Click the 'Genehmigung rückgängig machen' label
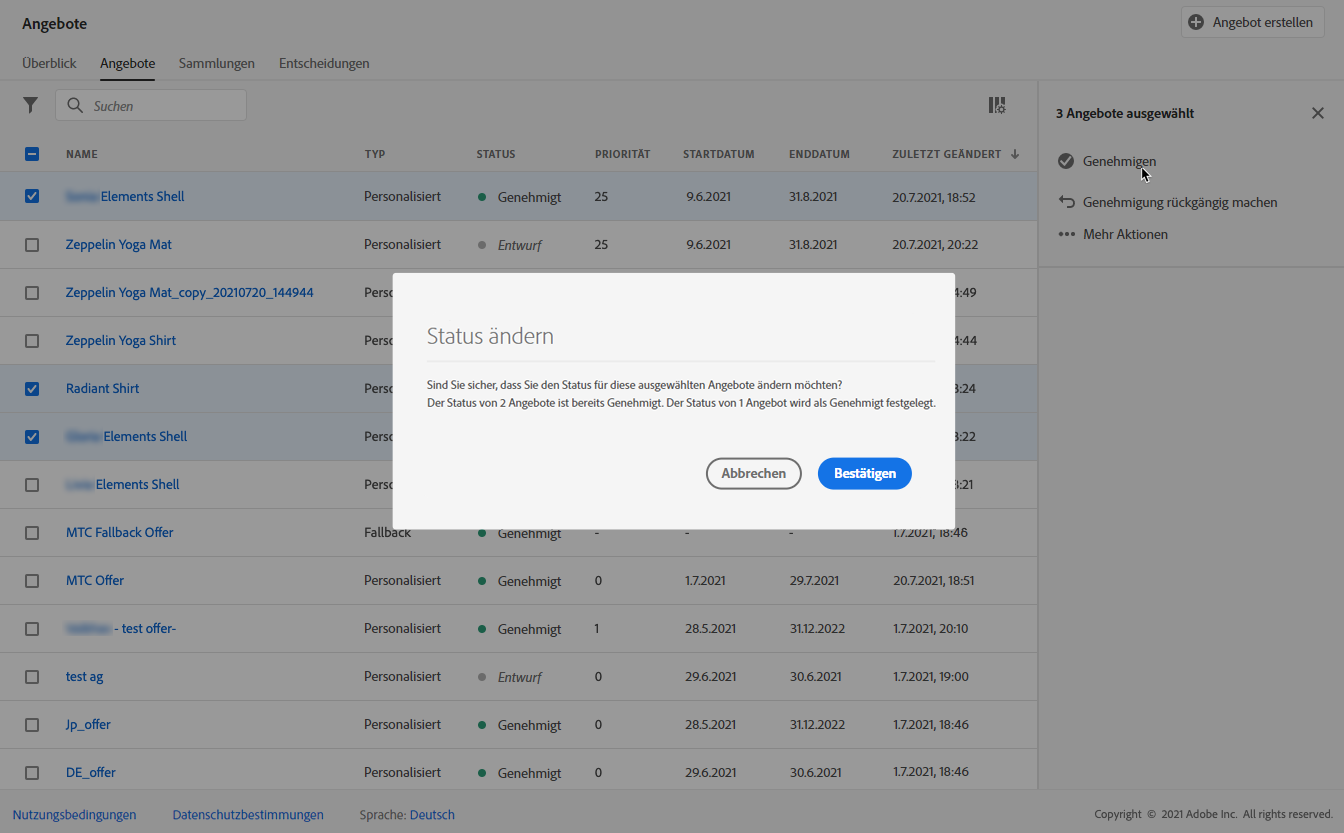1344x833 pixels. coord(1180,202)
